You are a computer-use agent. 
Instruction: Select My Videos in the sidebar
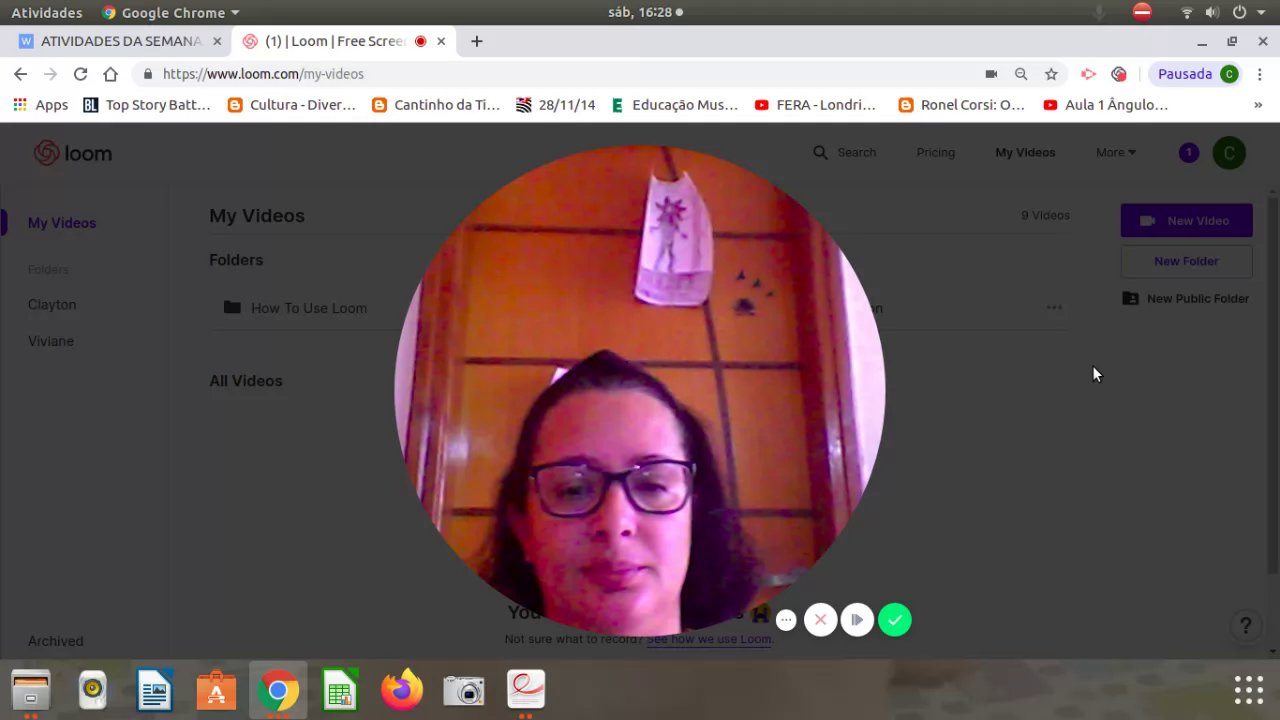(x=62, y=223)
